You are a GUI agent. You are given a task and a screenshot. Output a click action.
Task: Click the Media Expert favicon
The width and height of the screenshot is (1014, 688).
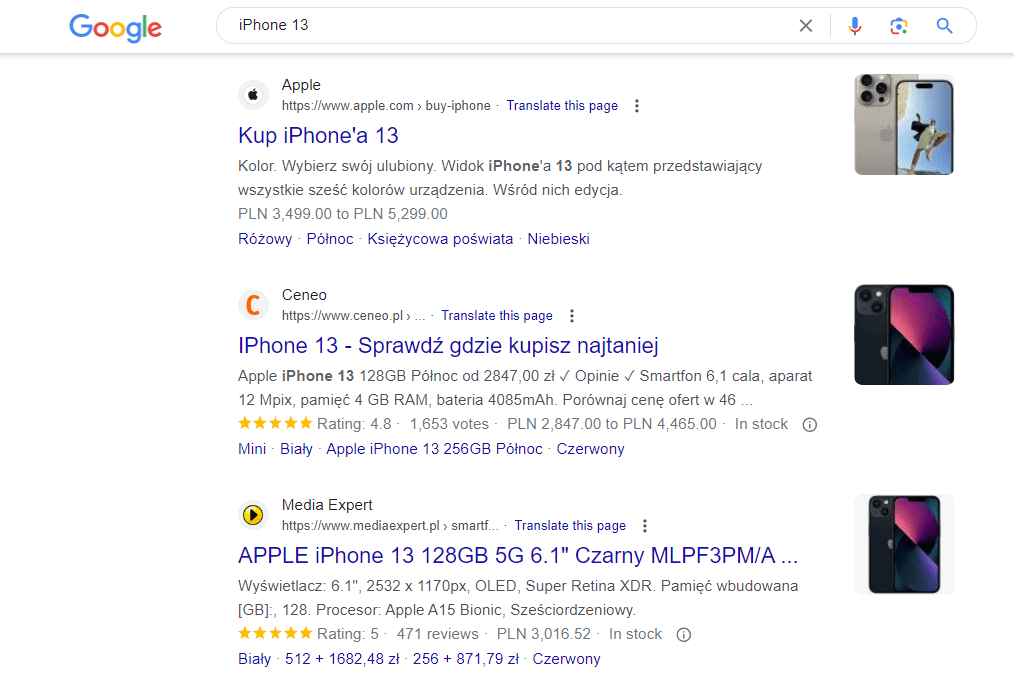253,514
